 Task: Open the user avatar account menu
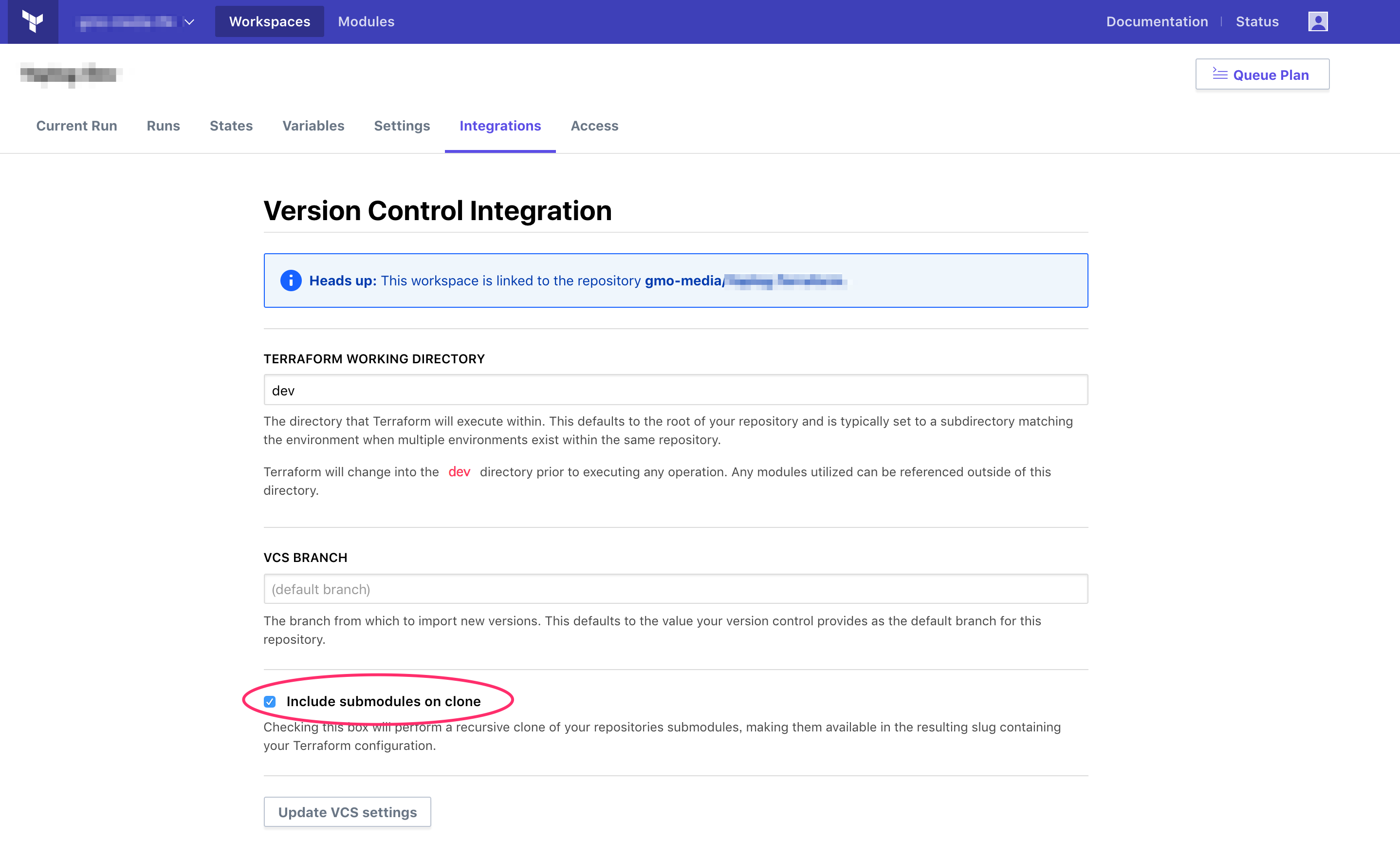1318,21
